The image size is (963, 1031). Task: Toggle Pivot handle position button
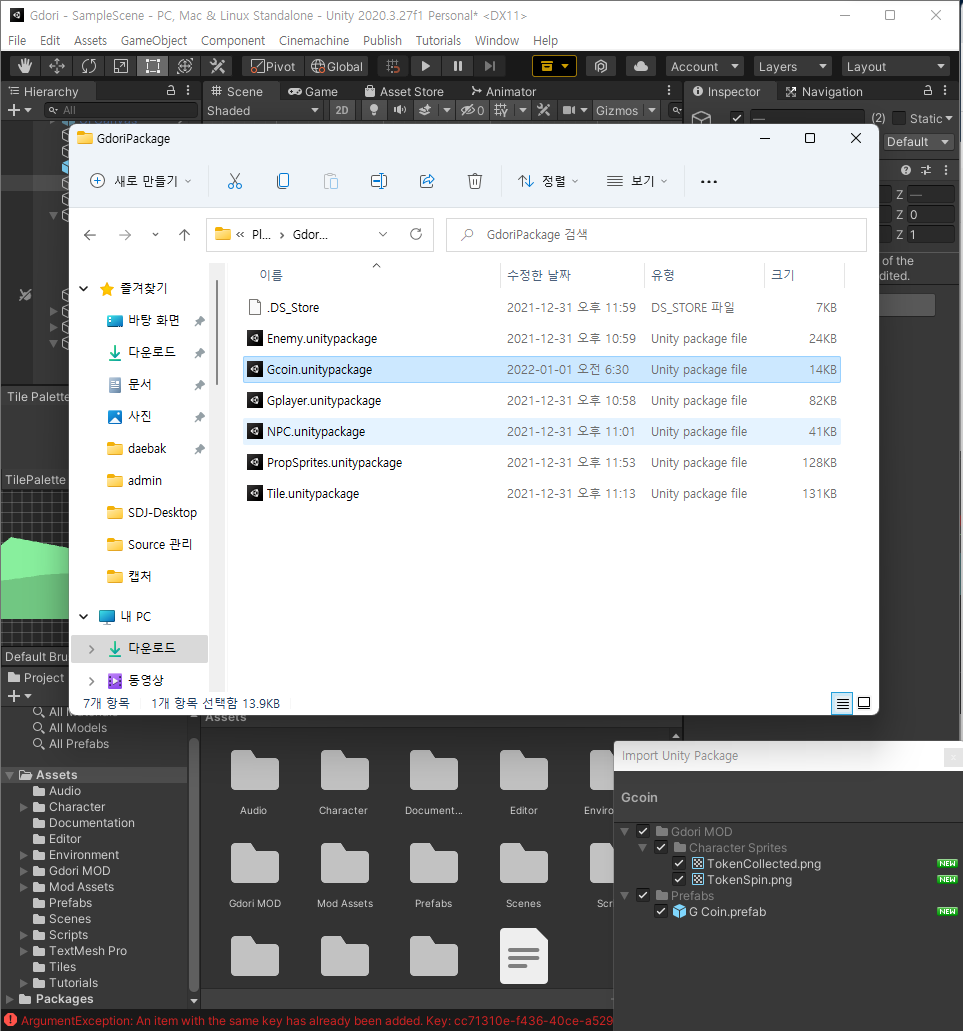tap(273, 66)
